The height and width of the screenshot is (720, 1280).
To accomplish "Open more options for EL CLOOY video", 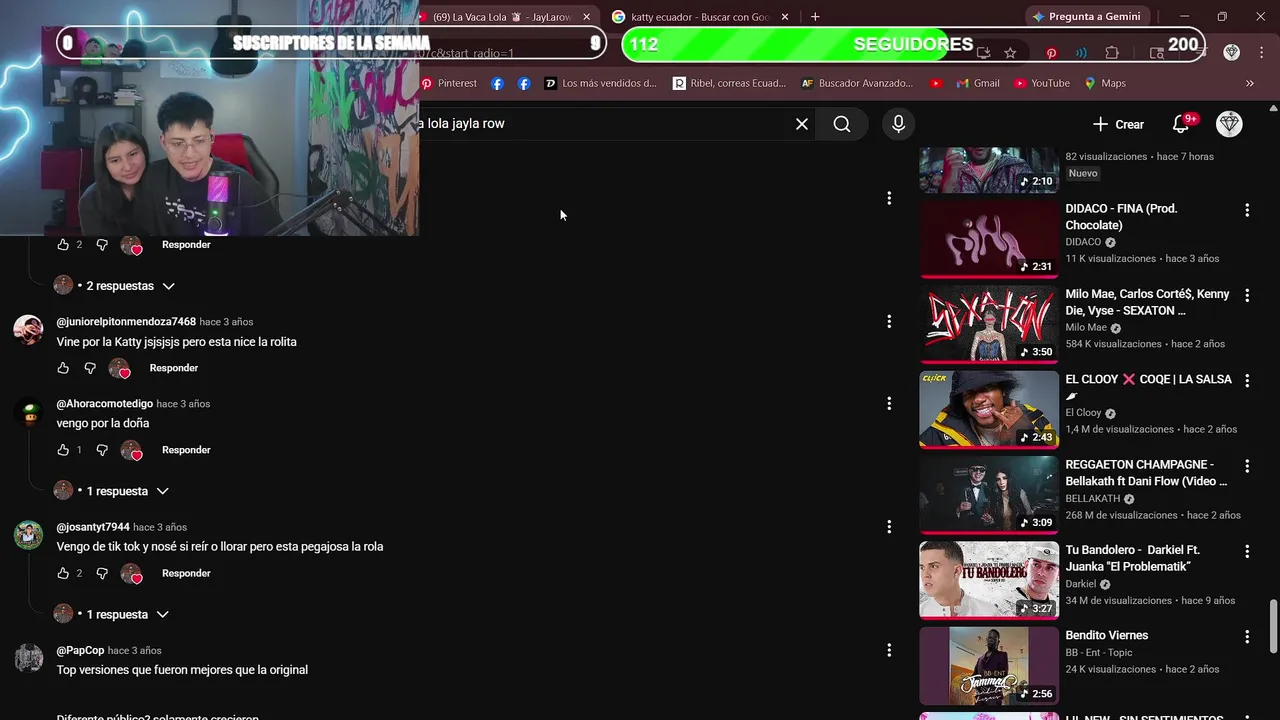I will click(1247, 380).
